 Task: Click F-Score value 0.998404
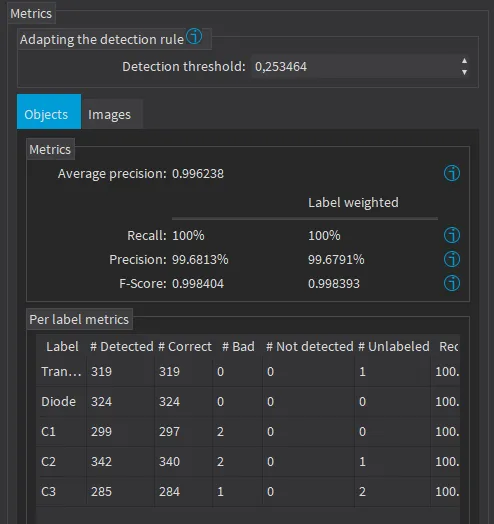[198, 283]
